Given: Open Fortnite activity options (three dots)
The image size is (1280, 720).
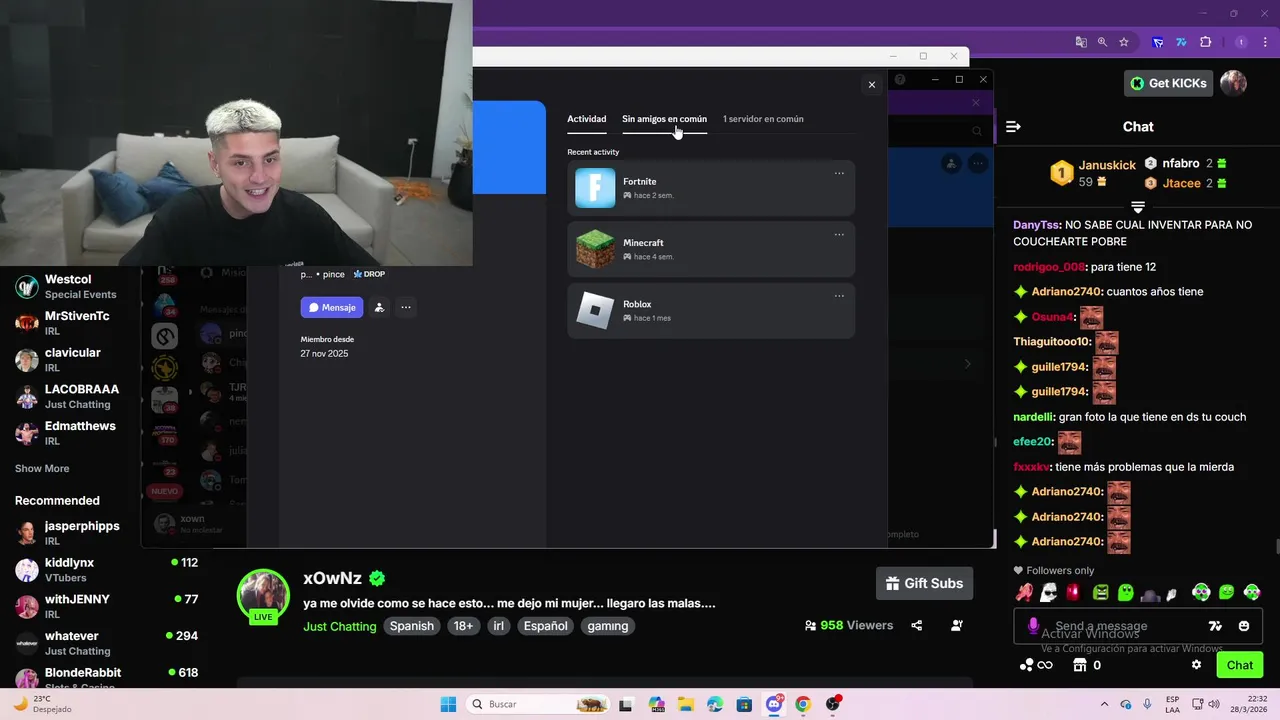Looking at the screenshot, I should click(839, 173).
